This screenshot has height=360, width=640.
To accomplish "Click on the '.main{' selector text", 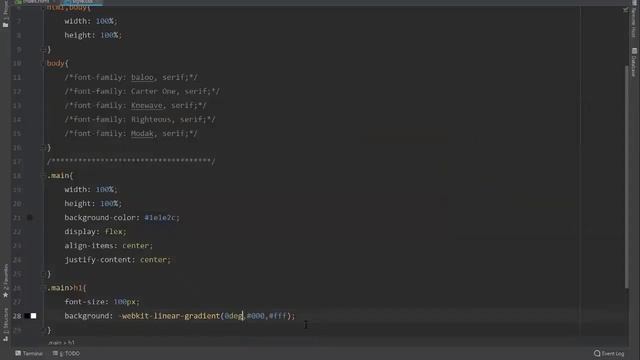I will click(60, 176).
